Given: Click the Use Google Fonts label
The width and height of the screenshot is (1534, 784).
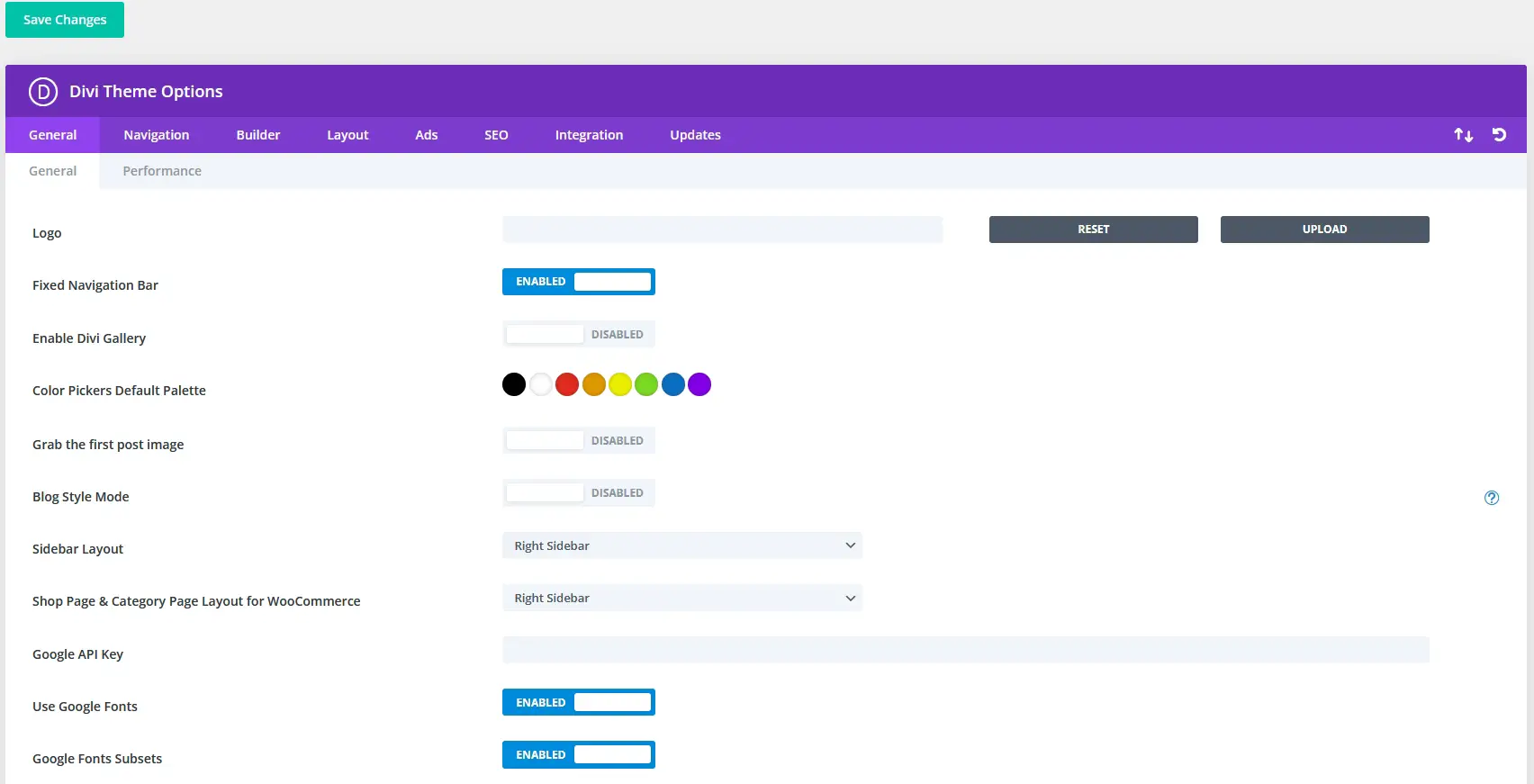Looking at the screenshot, I should click(85, 707).
